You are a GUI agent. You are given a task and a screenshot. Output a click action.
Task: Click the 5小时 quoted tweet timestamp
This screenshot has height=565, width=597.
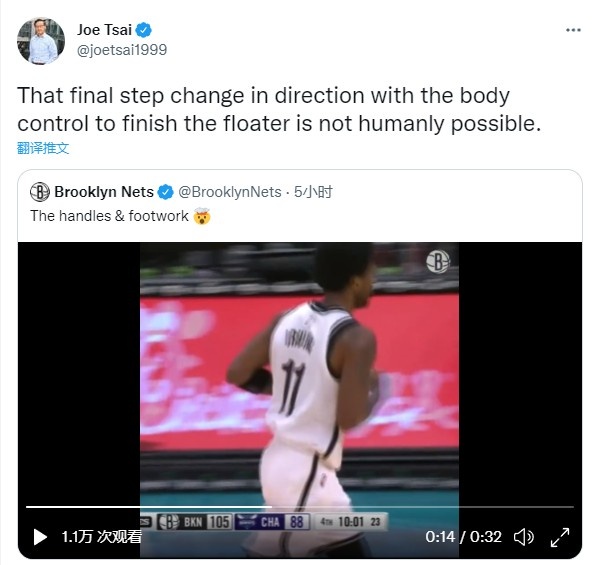click(313, 192)
